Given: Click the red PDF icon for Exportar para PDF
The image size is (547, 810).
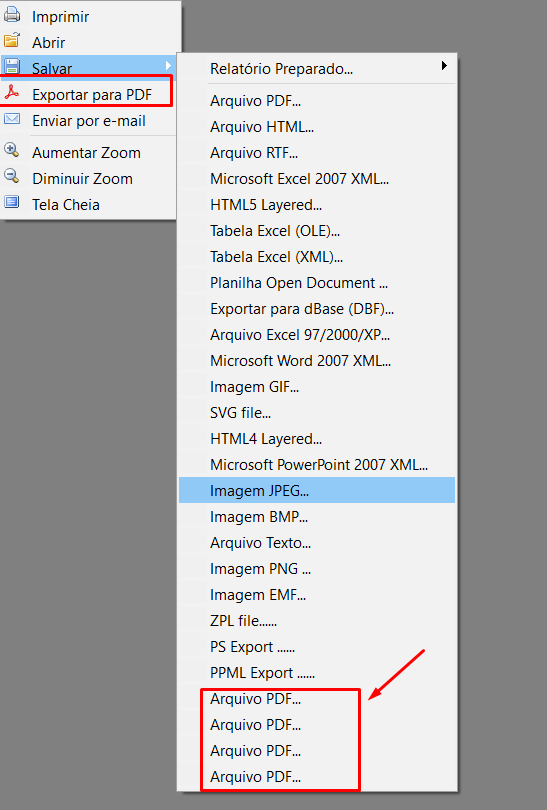Looking at the screenshot, I should [x=12, y=92].
